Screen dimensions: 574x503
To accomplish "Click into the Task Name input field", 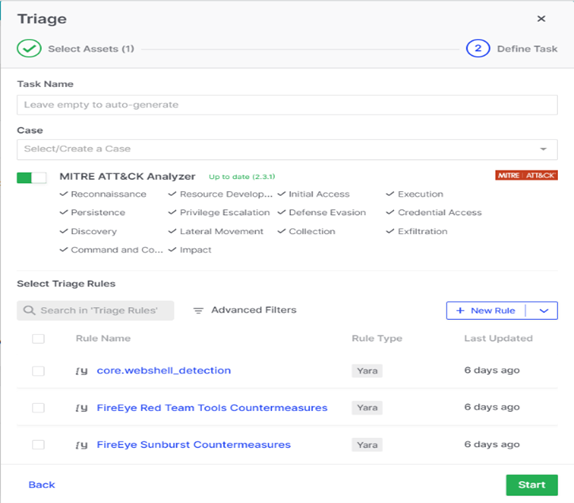I will coord(287,105).
